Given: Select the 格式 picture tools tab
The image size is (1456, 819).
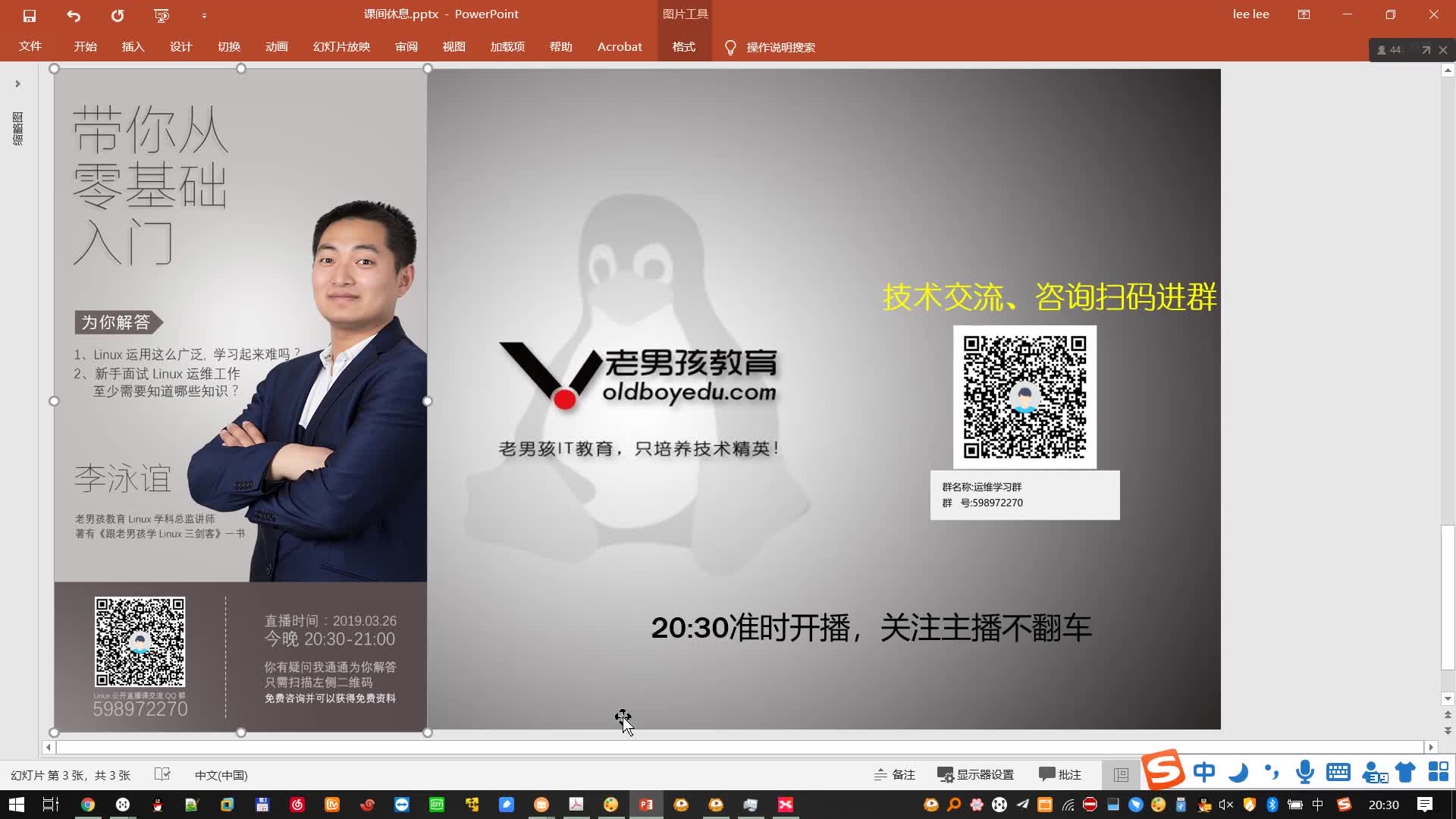Looking at the screenshot, I should pos(684,47).
